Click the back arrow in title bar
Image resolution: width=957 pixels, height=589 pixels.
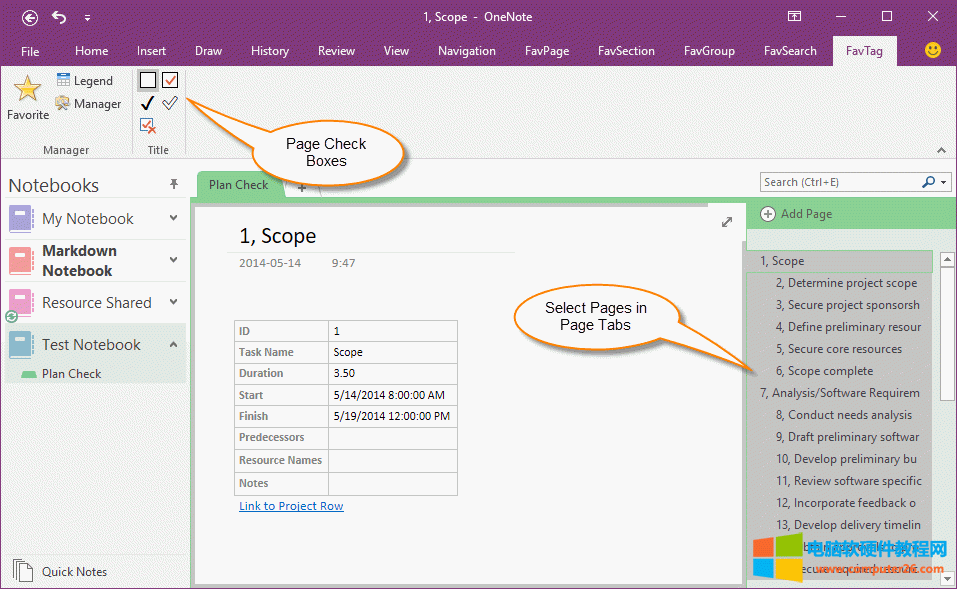(x=30, y=17)
